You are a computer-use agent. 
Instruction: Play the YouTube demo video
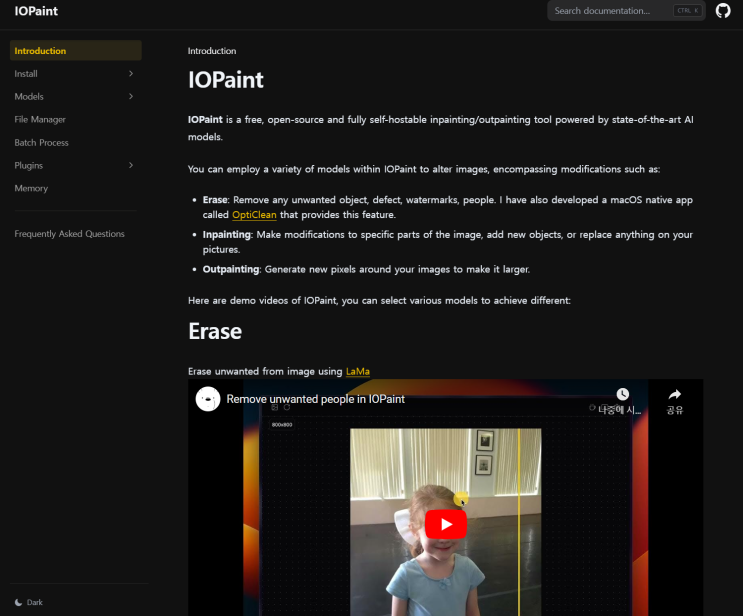446,524
